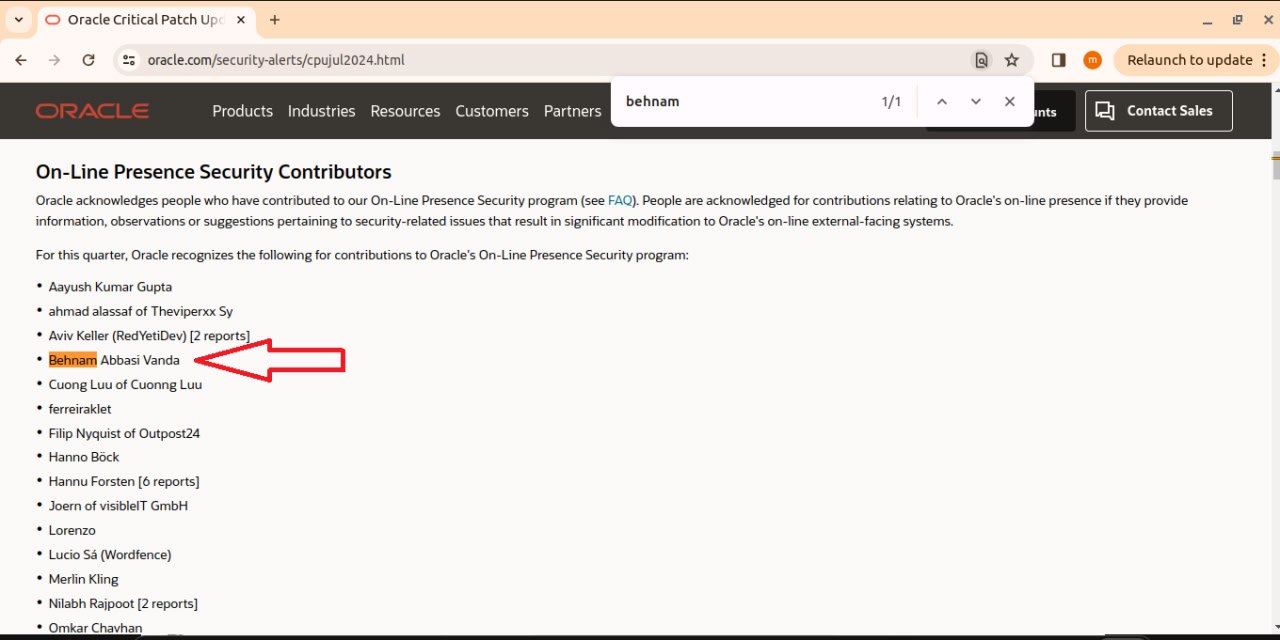
Task: Close the find bar
Action: 1009,101
